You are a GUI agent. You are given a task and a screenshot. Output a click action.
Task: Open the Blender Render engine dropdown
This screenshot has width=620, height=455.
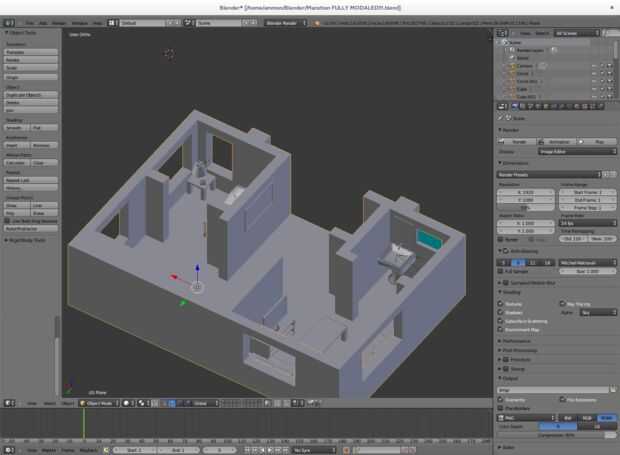point(285,23)
